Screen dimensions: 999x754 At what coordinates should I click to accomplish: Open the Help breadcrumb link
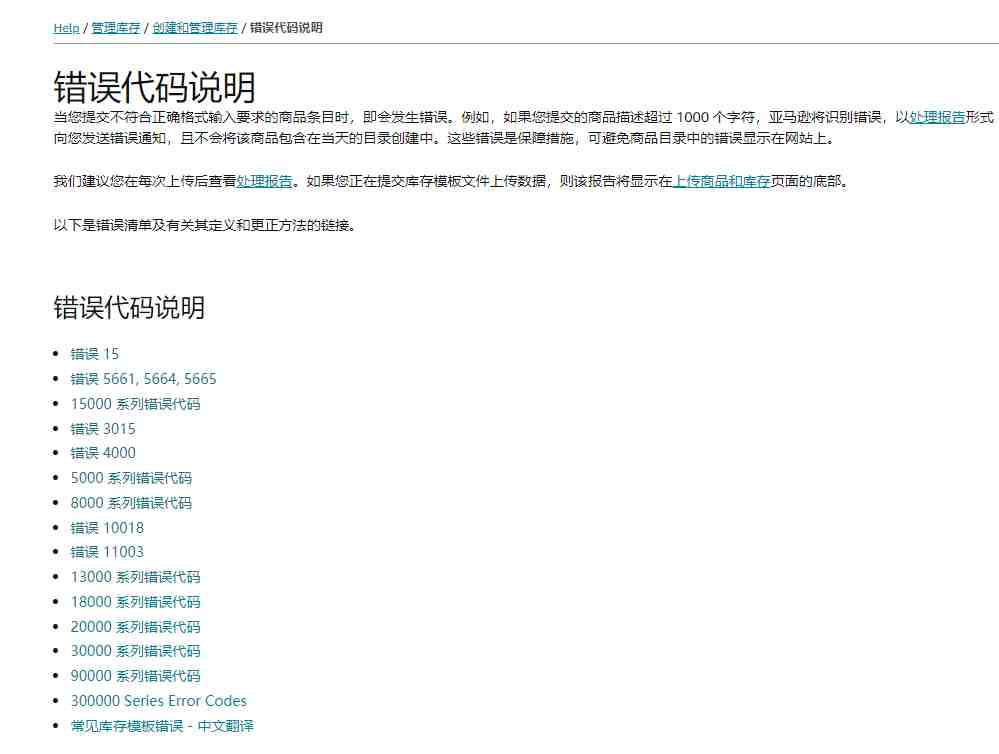[x=66, y=28]
